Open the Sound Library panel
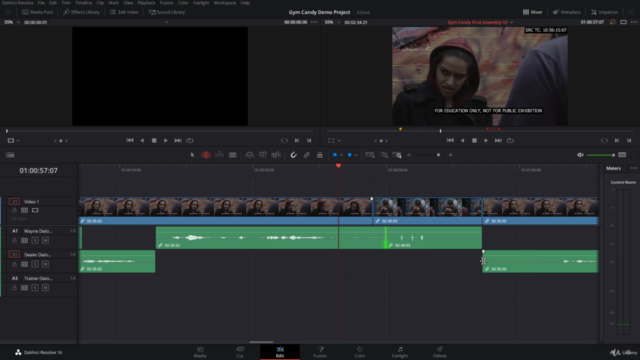The width and height of the screenshot is (640, 360). [x=167, y=12]
